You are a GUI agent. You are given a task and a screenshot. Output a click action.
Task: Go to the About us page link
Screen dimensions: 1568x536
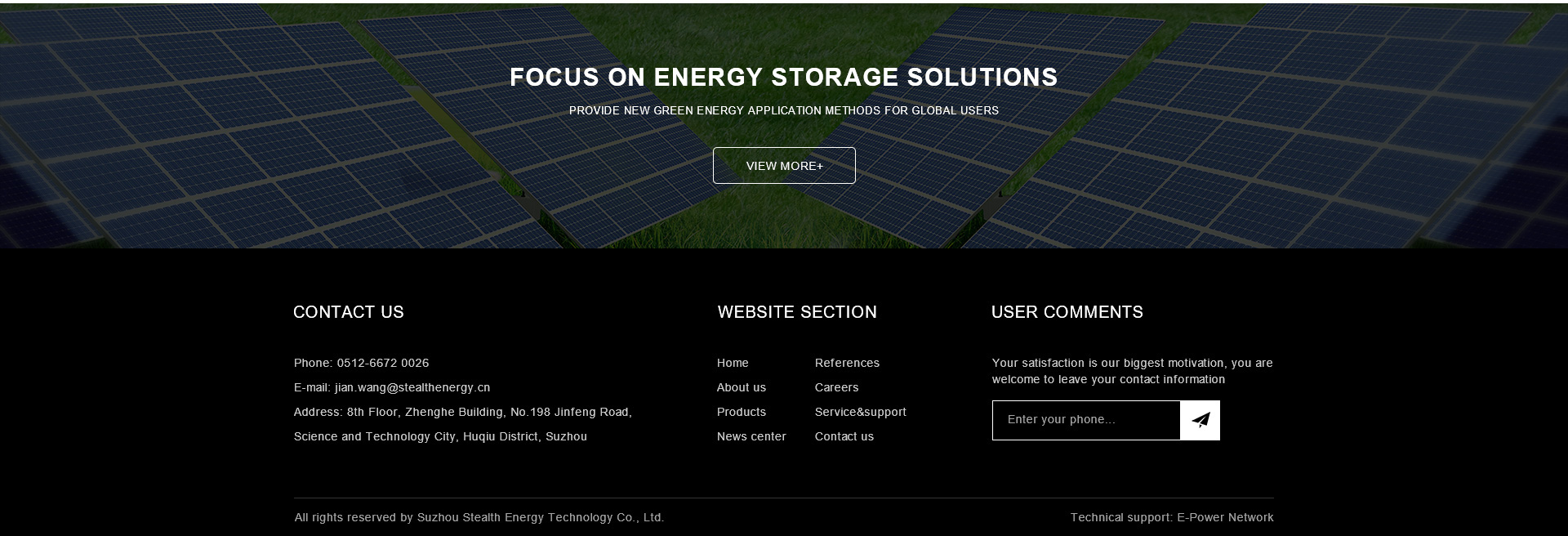click(742, 387)
